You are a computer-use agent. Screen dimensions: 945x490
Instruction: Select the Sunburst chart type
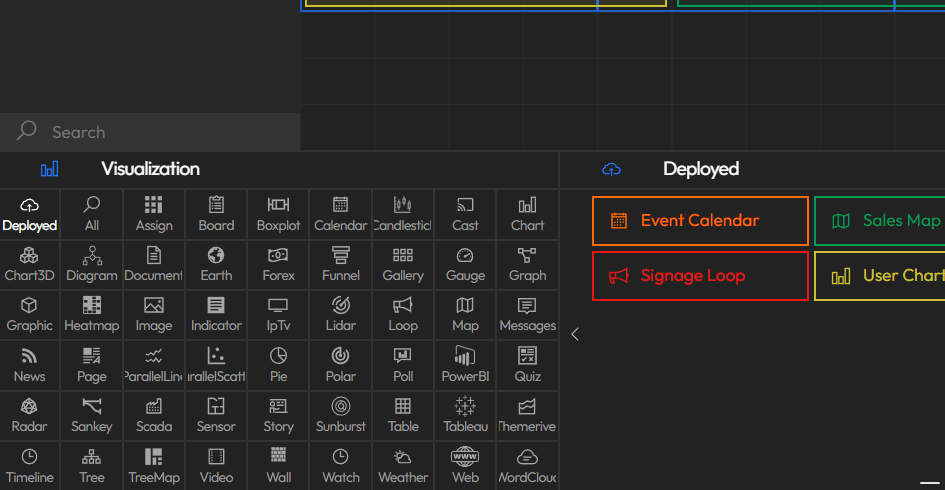(x=341, y=416)
